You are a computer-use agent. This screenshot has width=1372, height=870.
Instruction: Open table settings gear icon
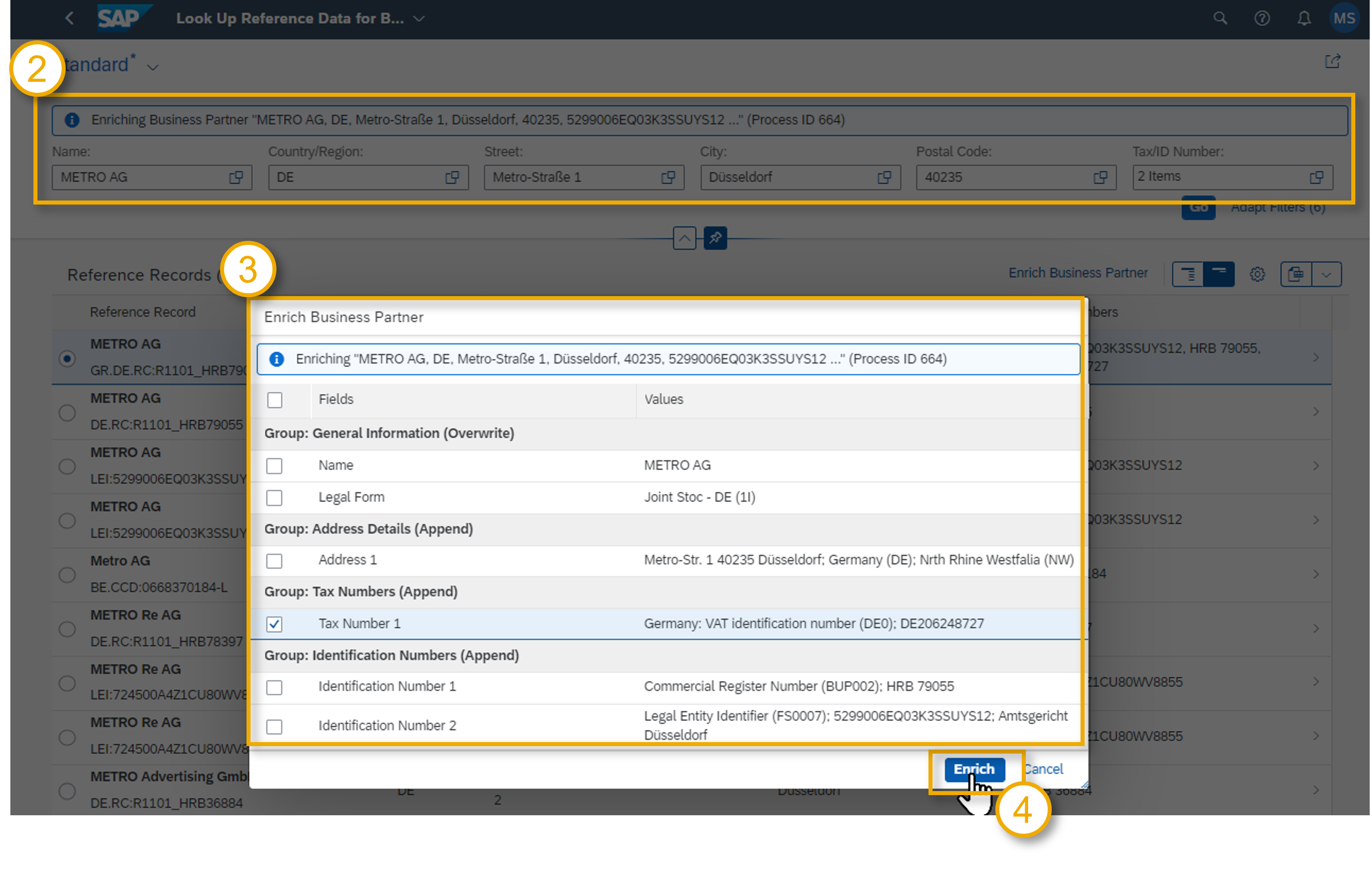coord(1257,274)
